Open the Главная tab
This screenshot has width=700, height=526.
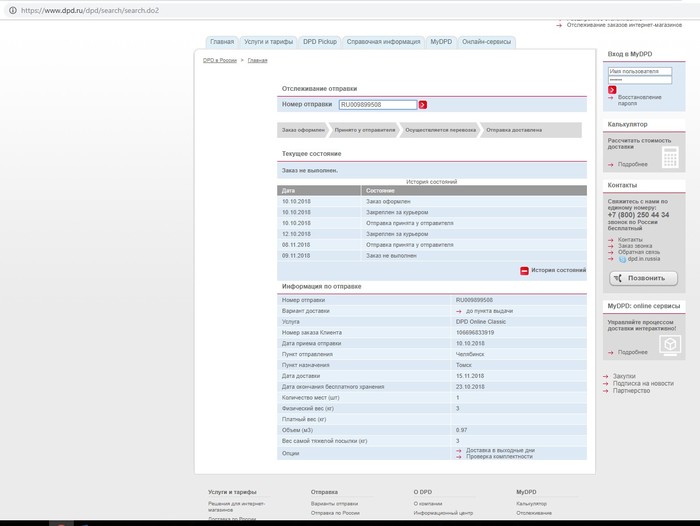coord(222,42)
